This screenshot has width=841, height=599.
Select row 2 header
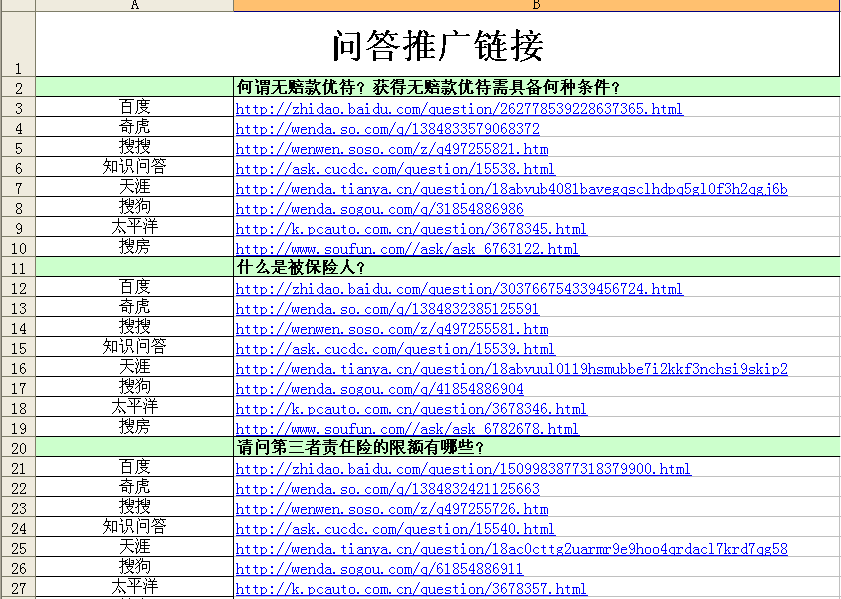click(x=18, y=87)
